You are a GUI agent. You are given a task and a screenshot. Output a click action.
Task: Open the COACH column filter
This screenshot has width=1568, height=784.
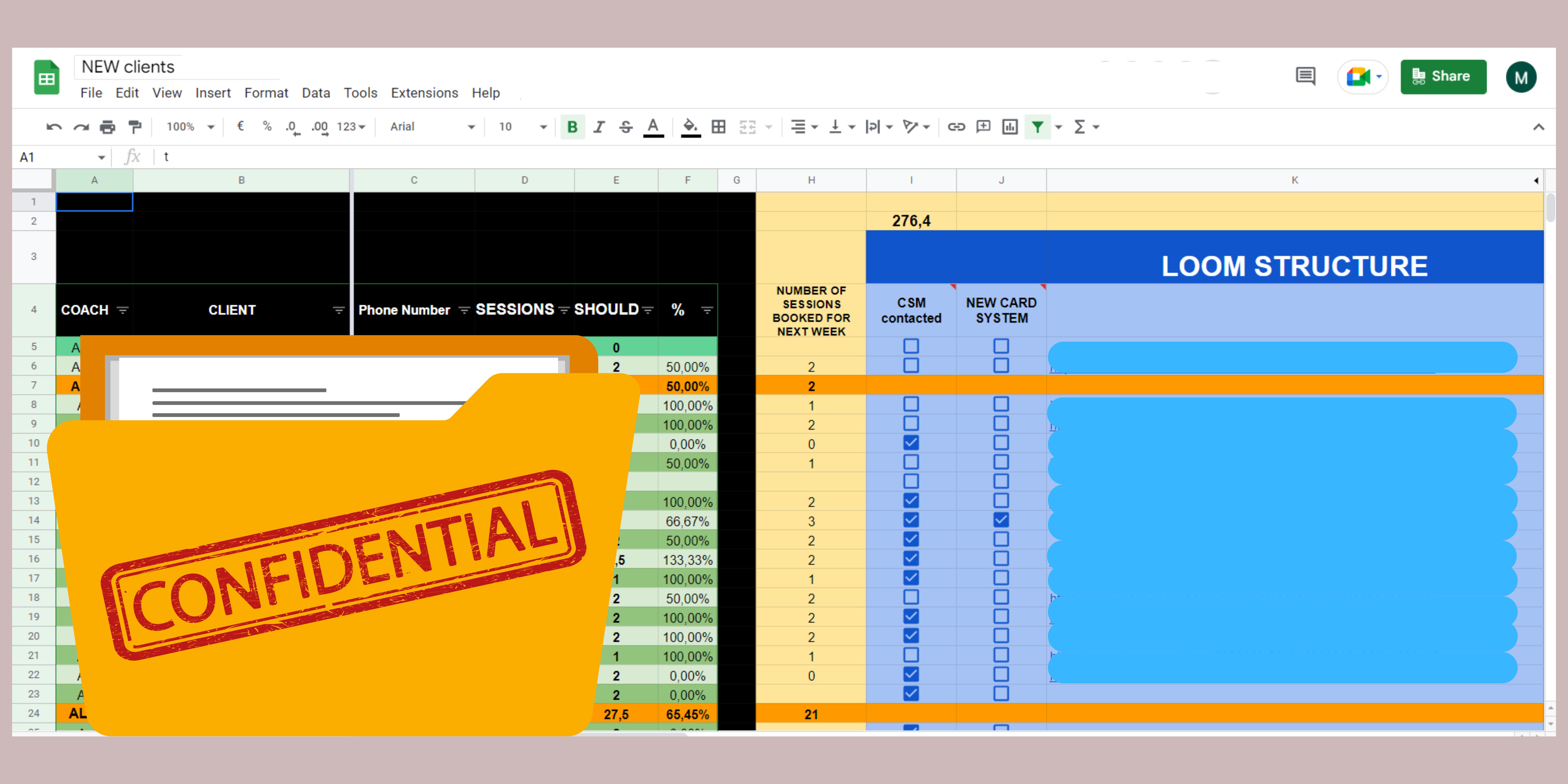pos(122,310)
